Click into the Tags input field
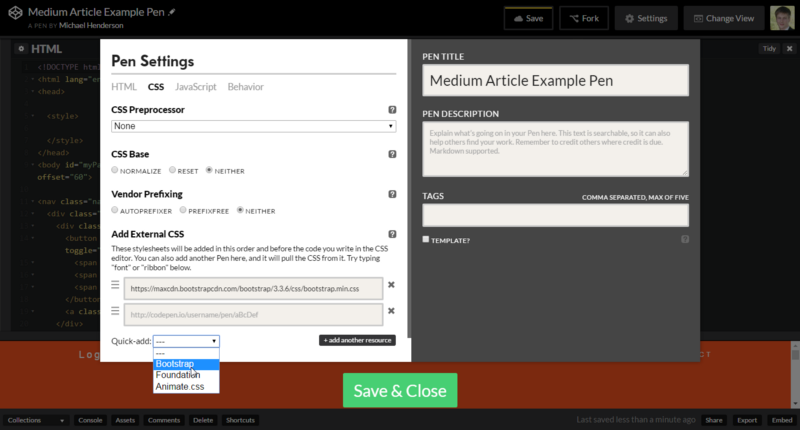 (555, 215)
